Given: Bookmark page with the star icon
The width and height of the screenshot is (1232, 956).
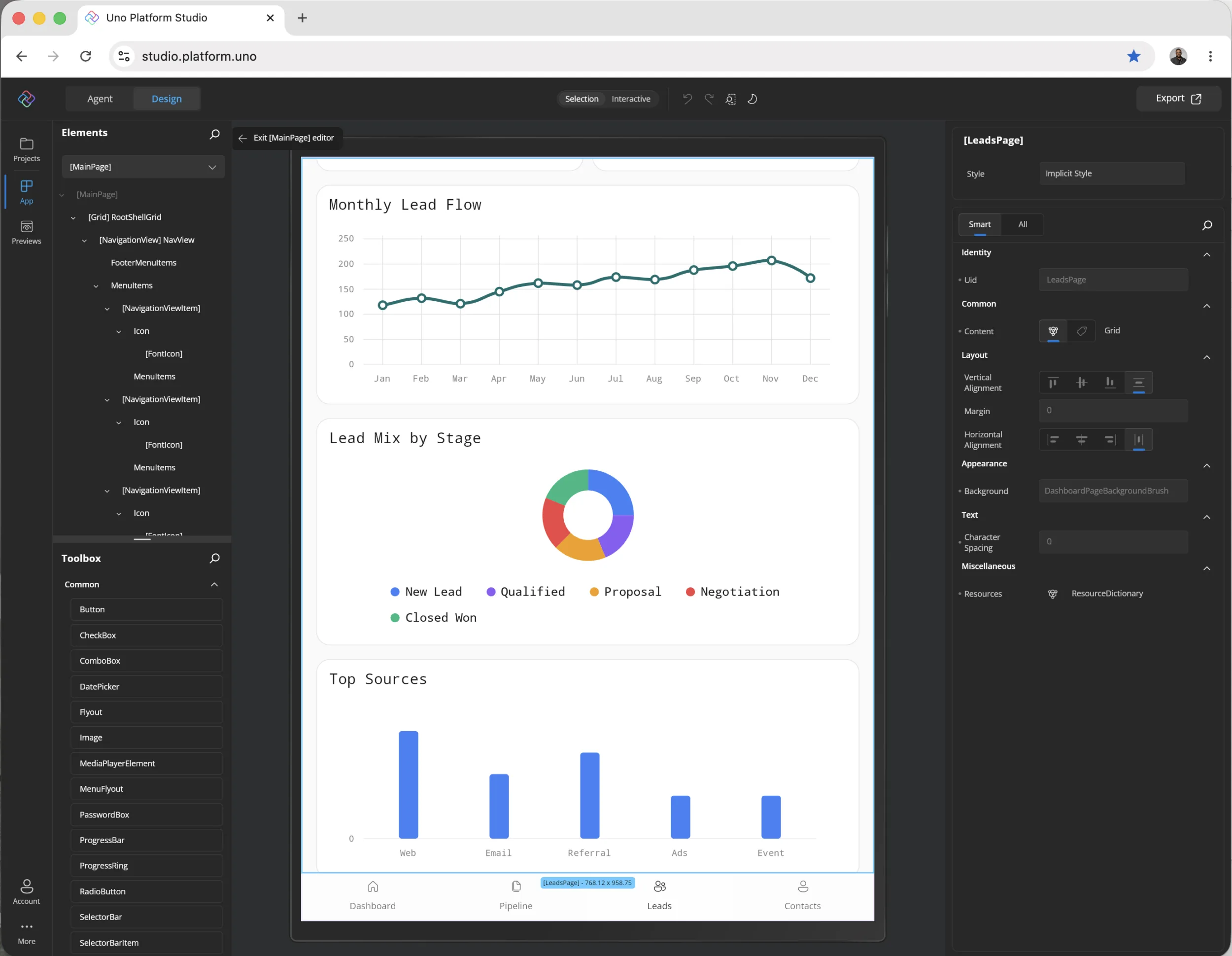Looking at the screenshot, I should [1133, 56].
